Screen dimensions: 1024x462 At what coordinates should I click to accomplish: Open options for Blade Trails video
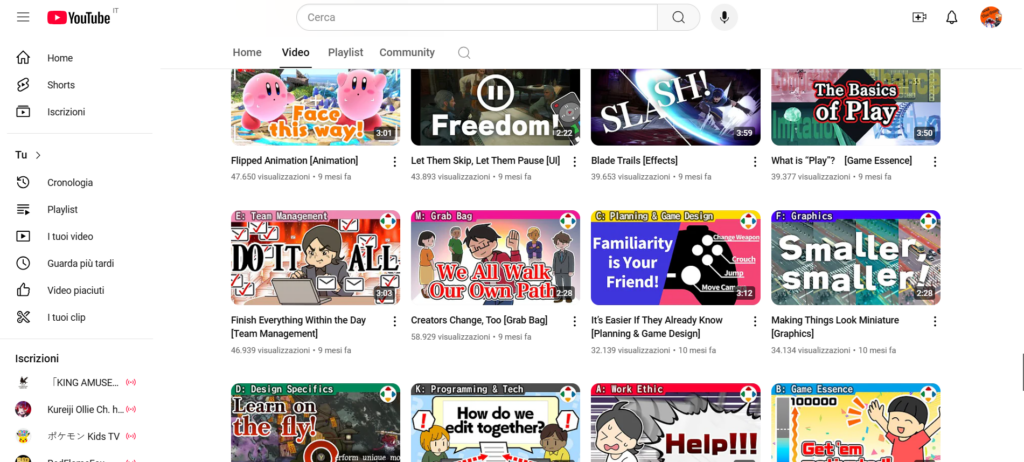coord(755,161)
